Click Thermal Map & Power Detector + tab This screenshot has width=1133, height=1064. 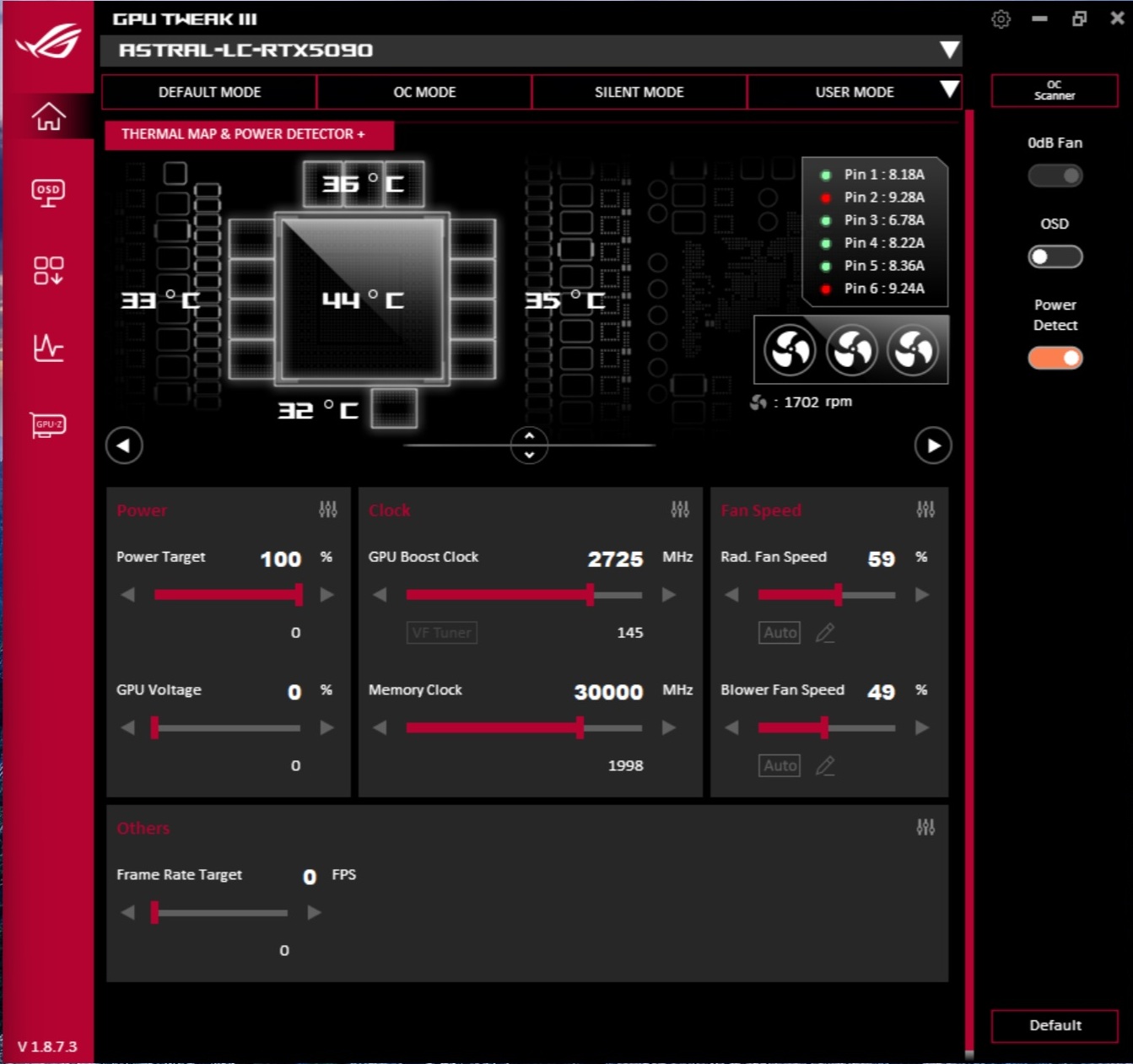(249, 135)
